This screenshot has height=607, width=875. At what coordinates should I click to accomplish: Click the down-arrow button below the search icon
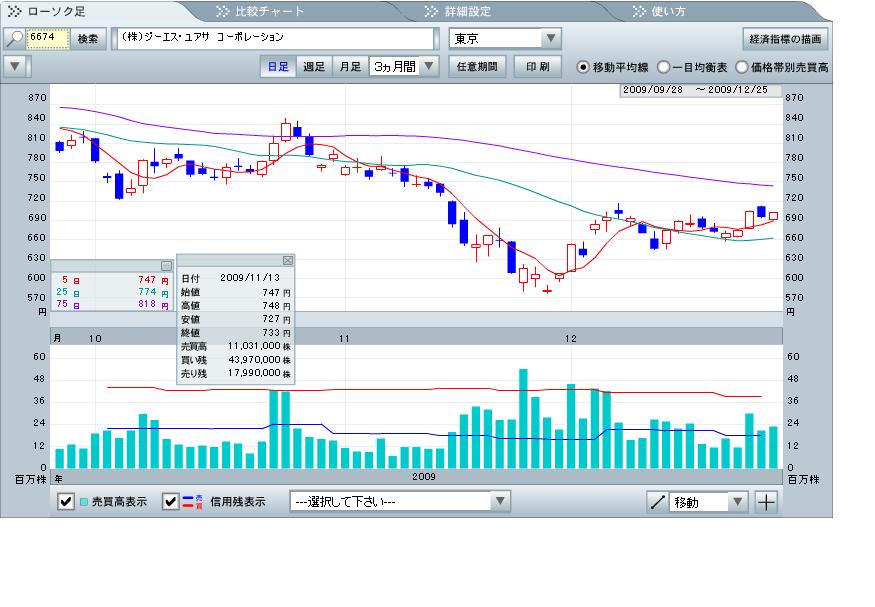coord(15,67)
